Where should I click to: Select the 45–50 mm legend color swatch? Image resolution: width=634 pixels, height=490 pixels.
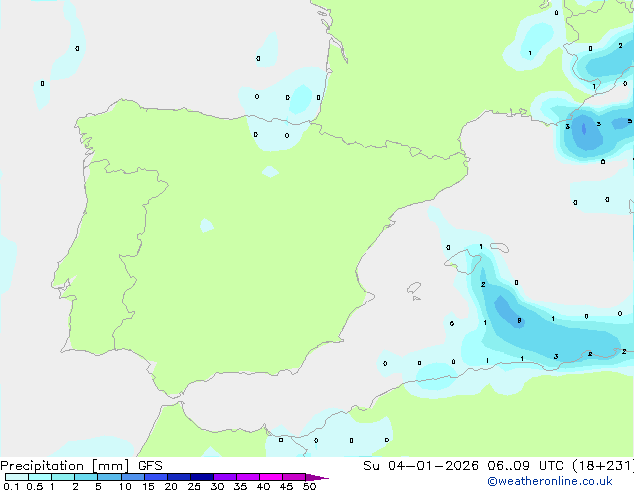coord(294,477)
